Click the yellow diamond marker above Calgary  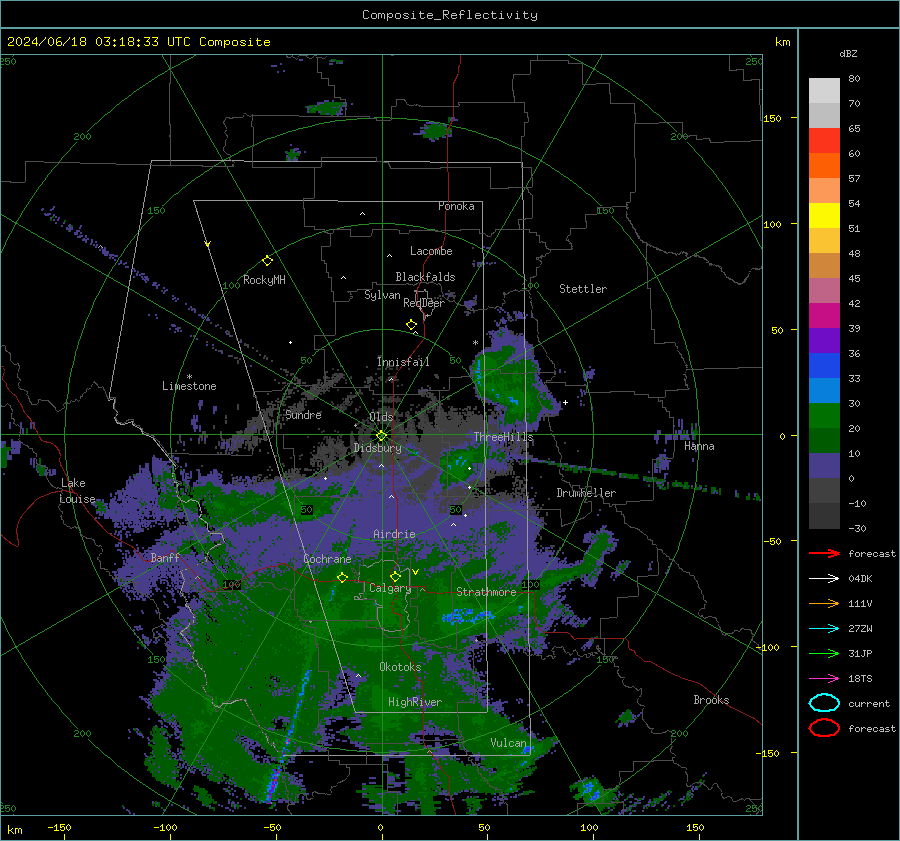[395, 576]
